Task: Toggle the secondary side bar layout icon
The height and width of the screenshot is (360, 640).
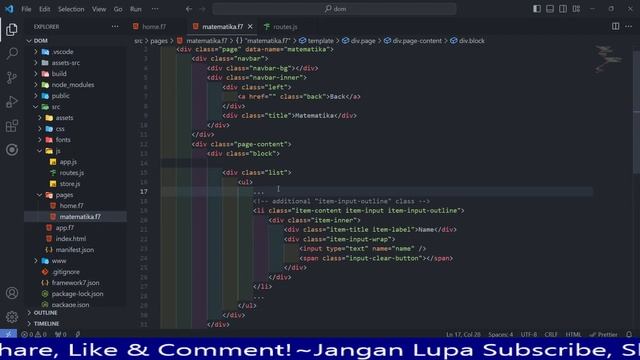Action: [563, 9]
